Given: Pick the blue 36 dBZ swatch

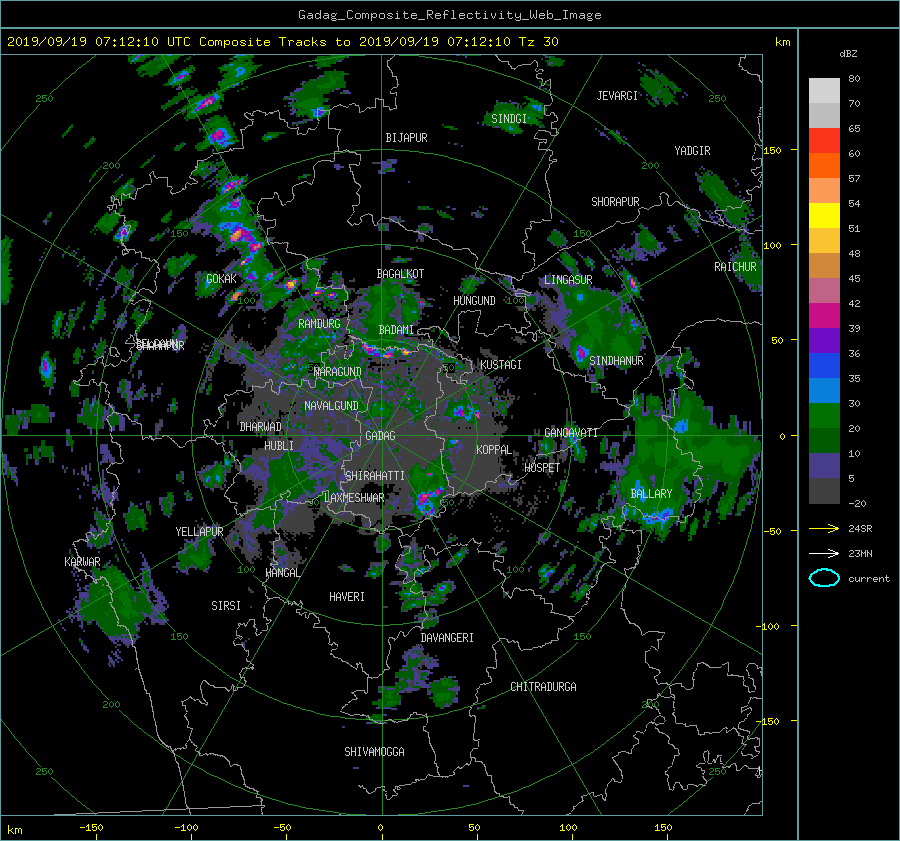Looking at the screenshot, I should (x=824, y=365).
